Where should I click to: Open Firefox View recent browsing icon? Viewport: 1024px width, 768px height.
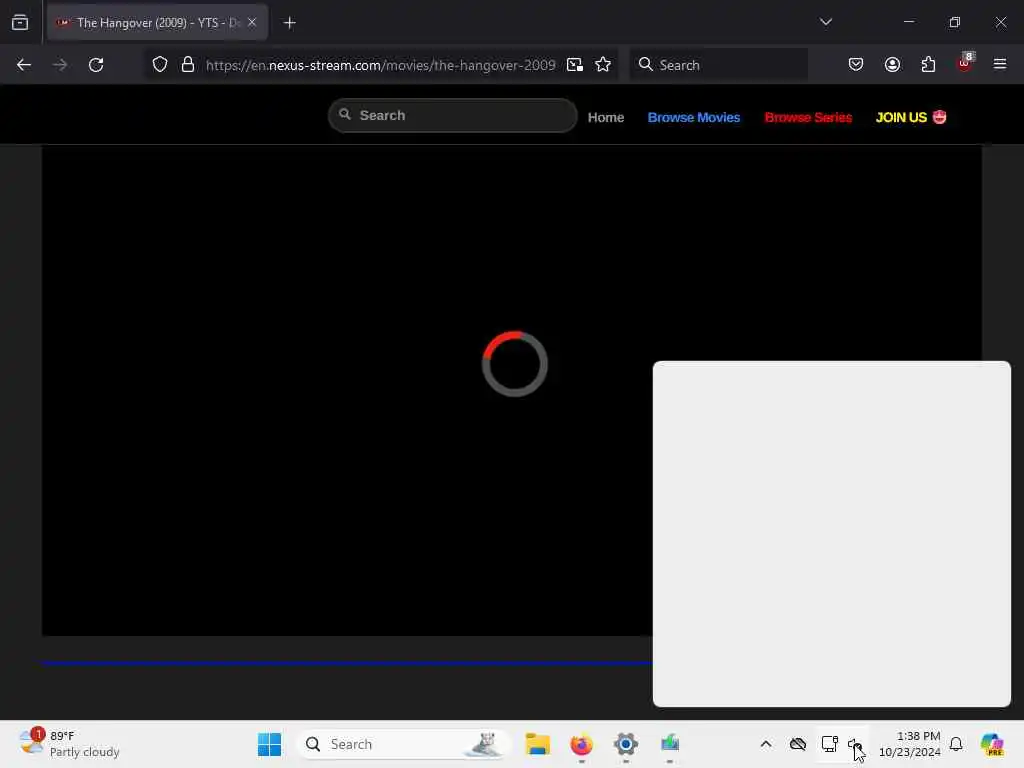[20, 23]
